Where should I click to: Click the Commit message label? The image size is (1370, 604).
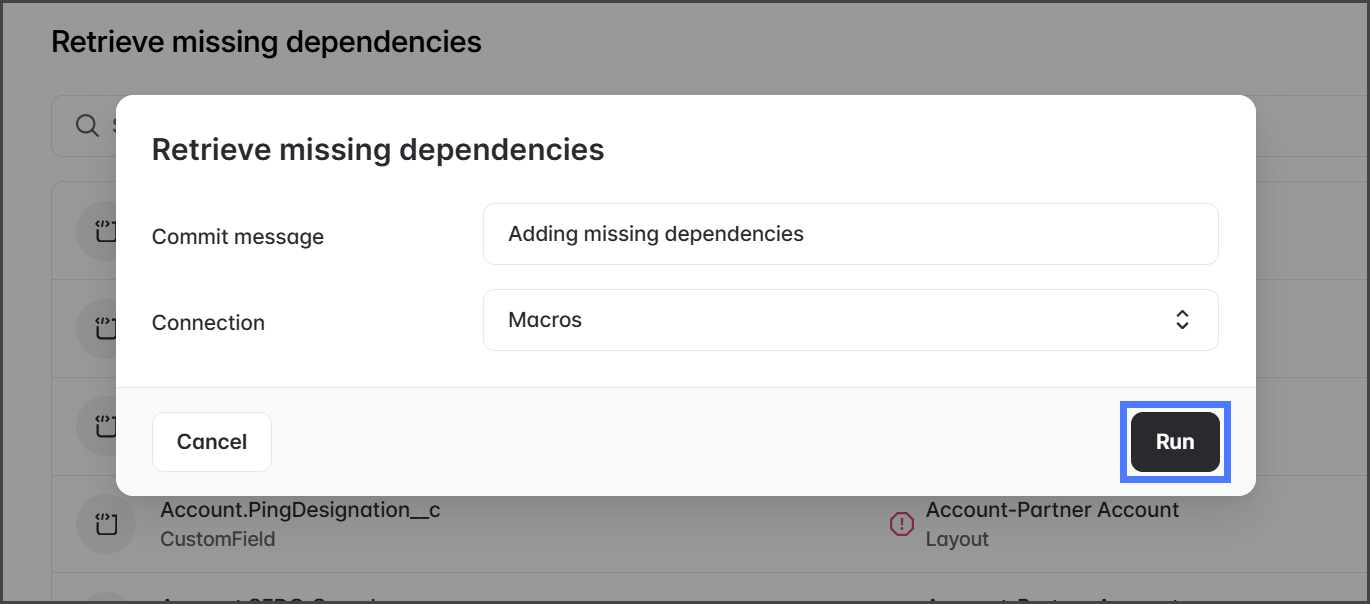coord(238,237)
